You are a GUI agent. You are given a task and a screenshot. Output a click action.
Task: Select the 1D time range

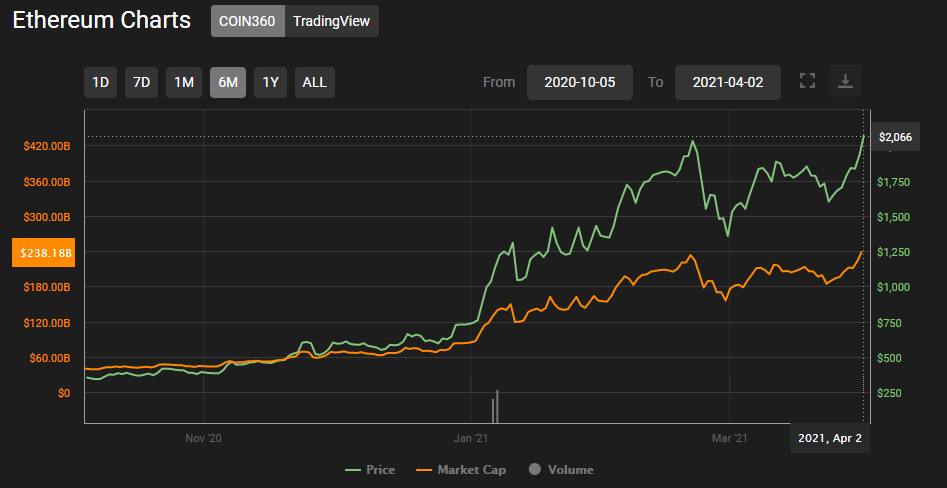coord(100,82)
